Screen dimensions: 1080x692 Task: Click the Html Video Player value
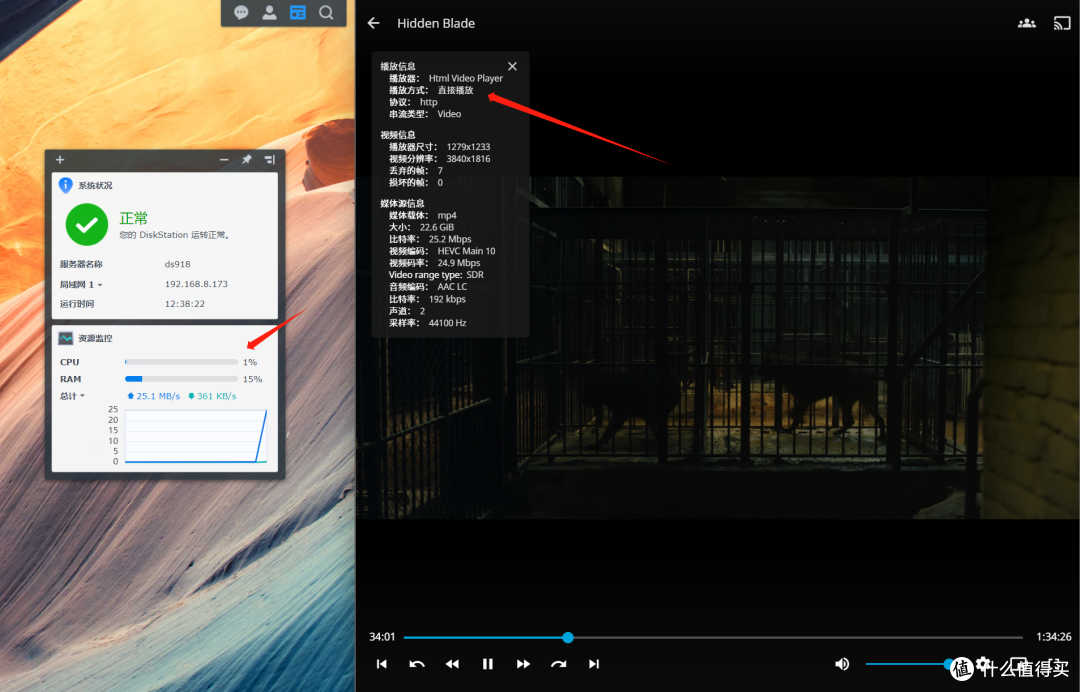(x=466, y=78)
